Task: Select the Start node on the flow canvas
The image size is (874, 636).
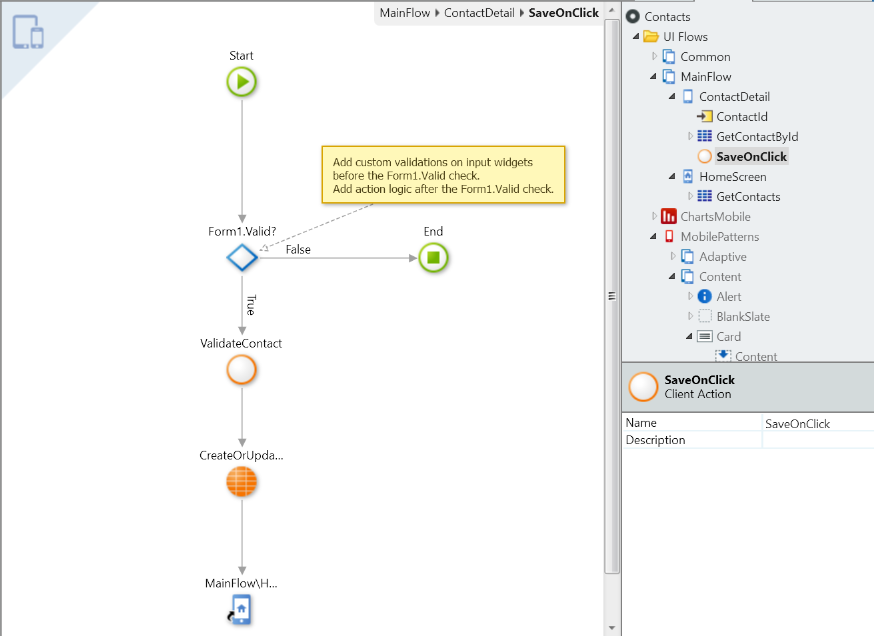Action: (241, 82)
